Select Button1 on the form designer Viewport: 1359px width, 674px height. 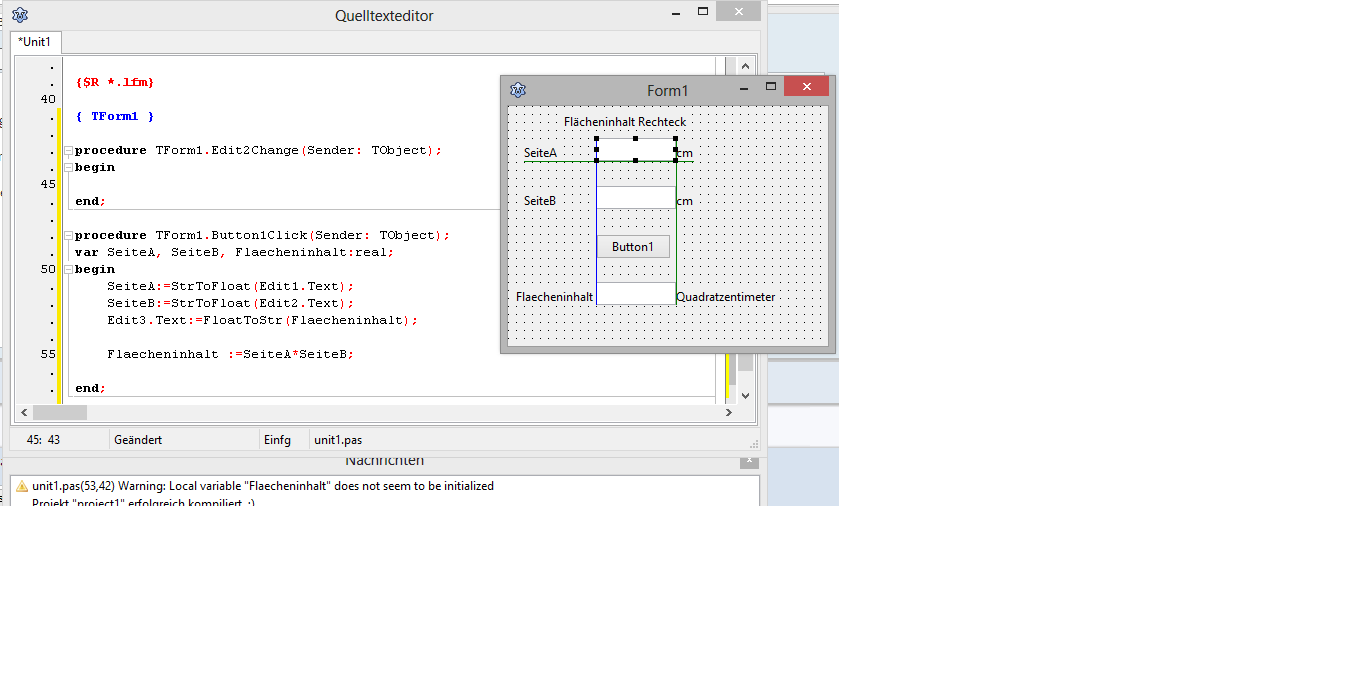[x=633, y=247]
